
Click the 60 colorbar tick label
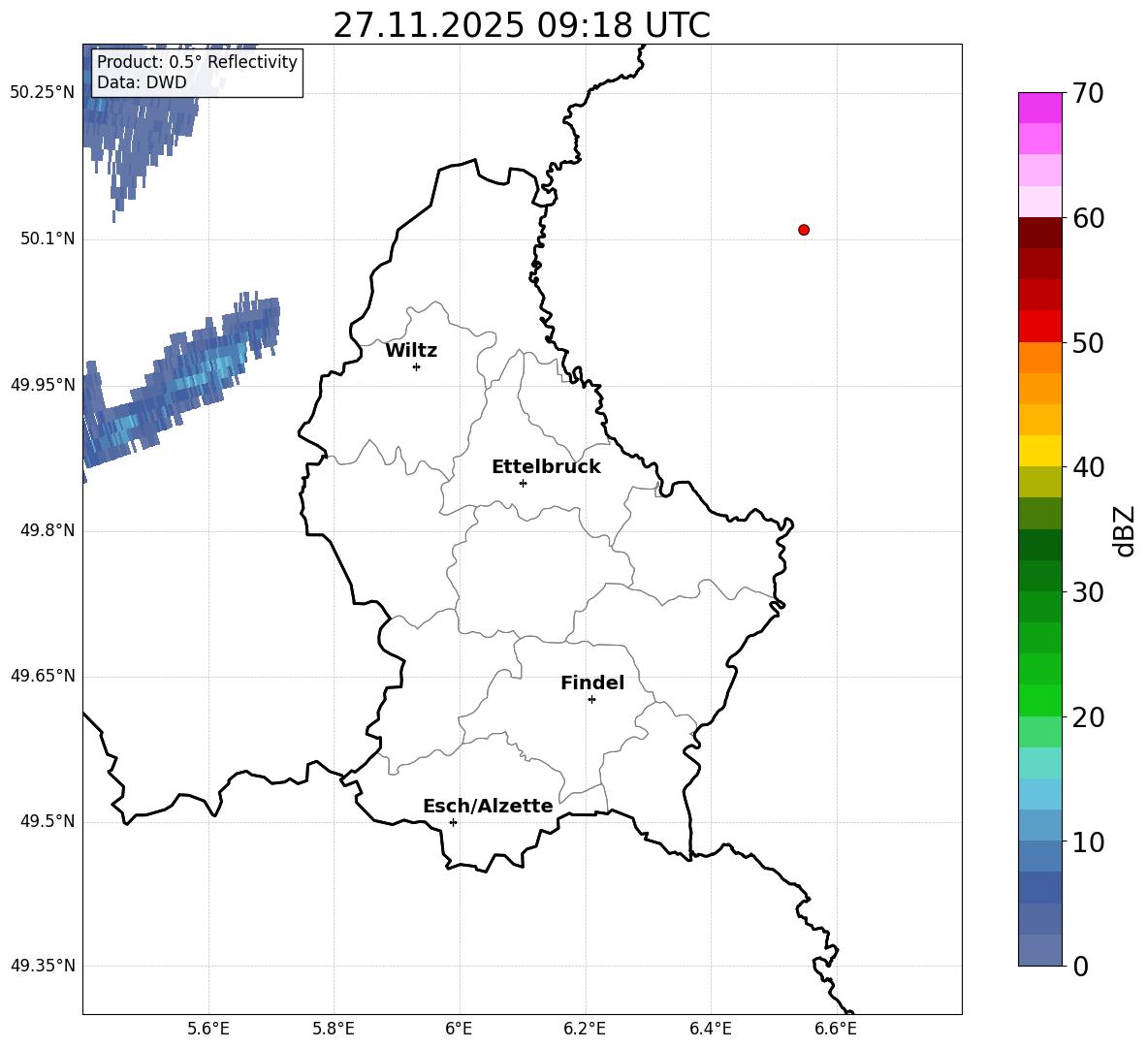1088,218
